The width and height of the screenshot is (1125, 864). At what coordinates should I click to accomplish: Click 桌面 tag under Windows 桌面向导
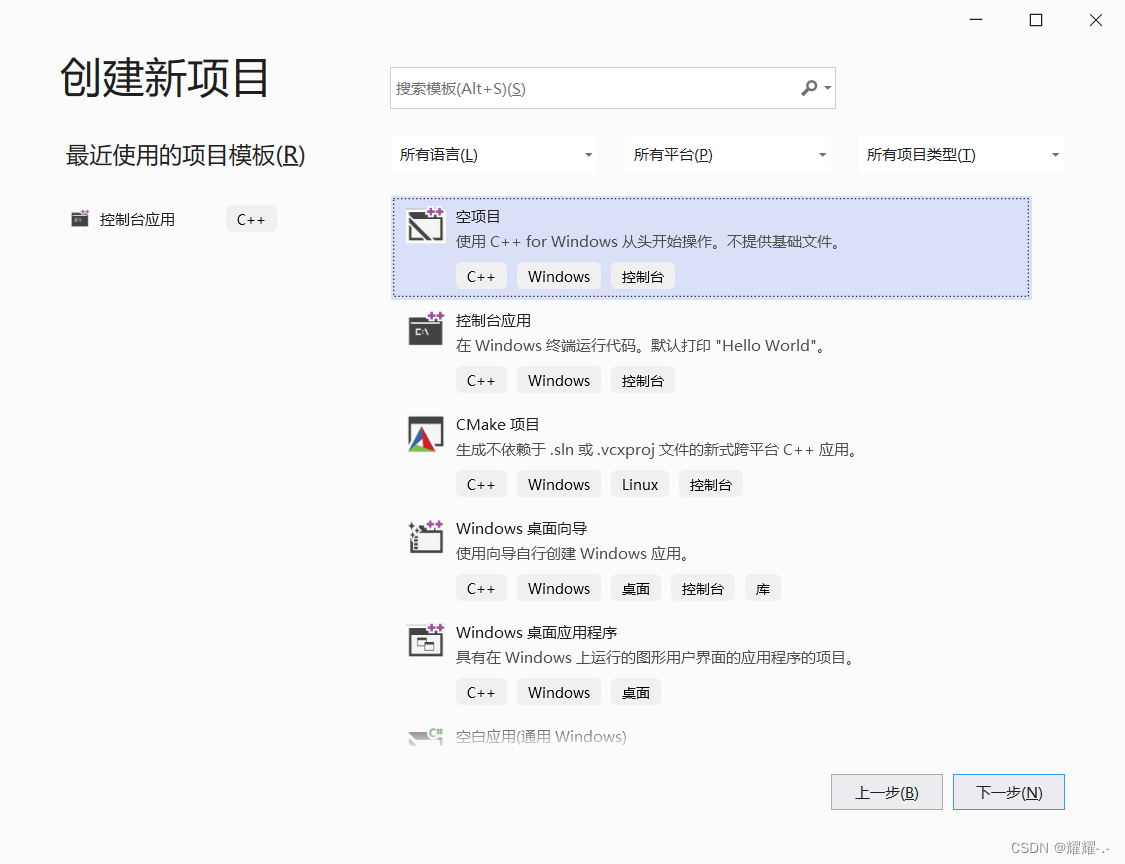click(636, 588)
